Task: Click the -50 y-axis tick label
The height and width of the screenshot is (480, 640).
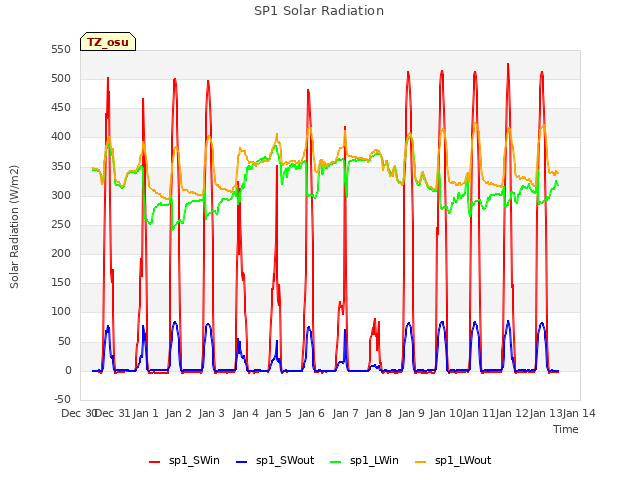Action: click(62, 399)
